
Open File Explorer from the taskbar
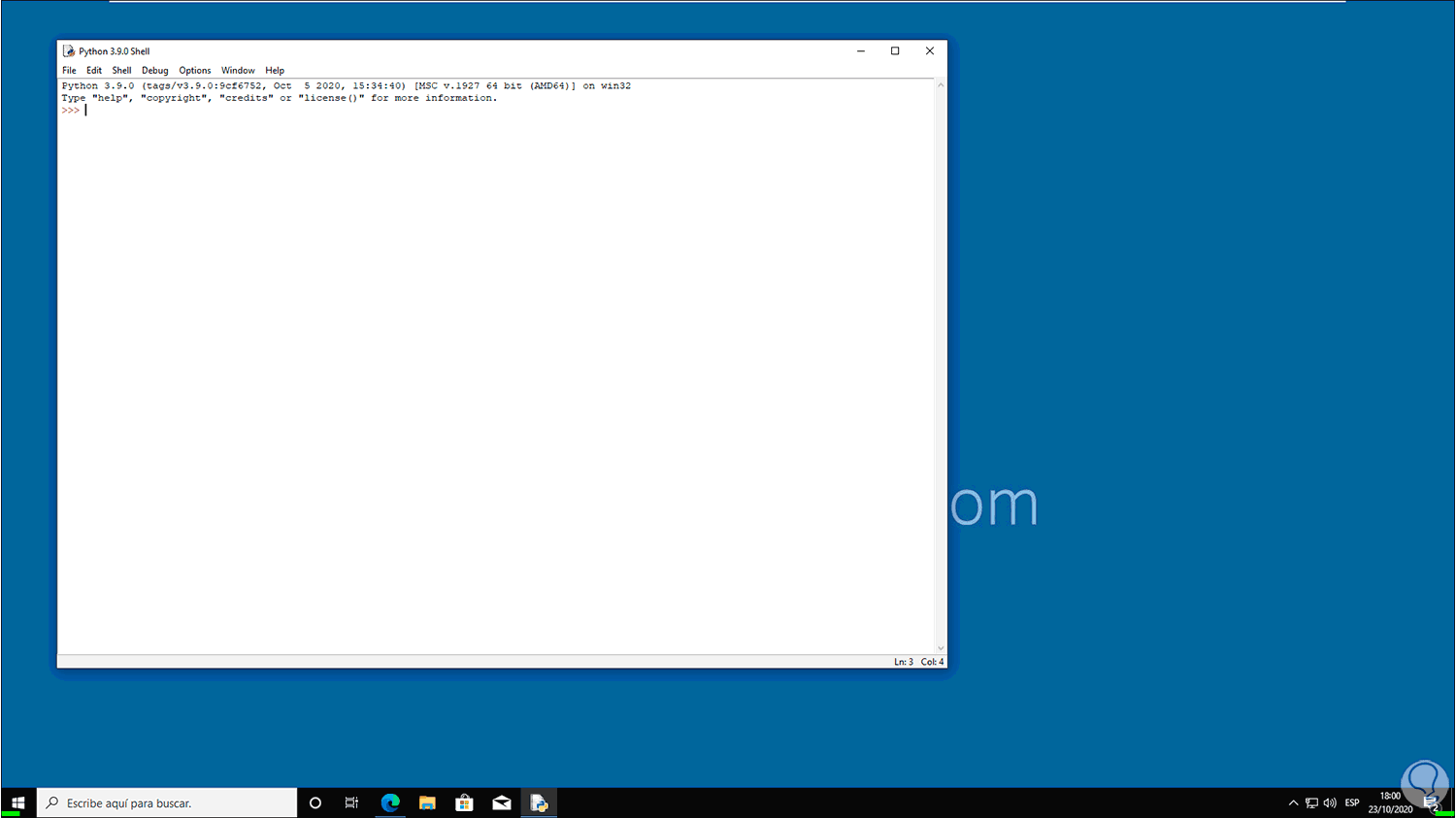pos(427,802)
